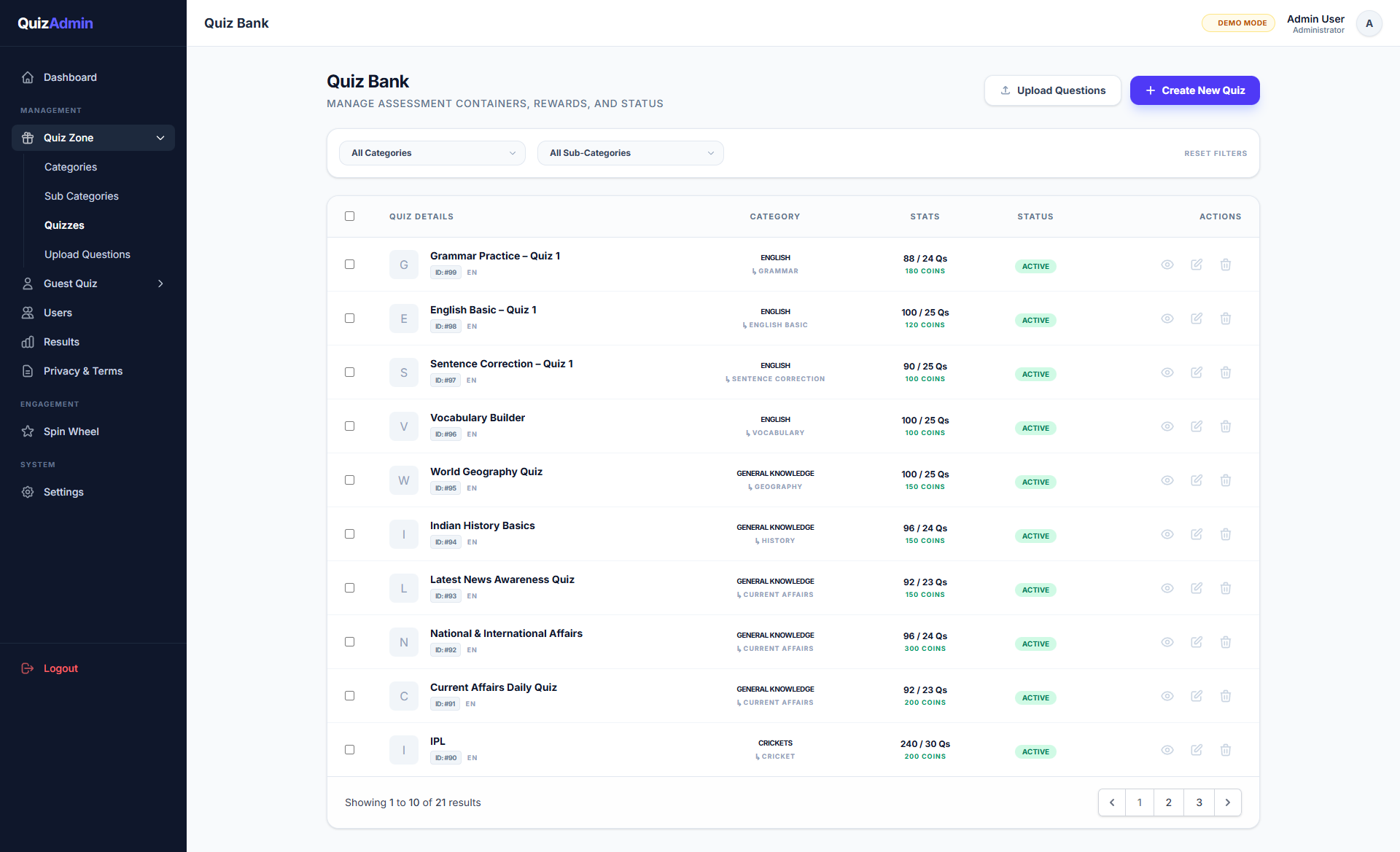
Task: Open the All Categories dropdown
Action: [x=432, y=153]
